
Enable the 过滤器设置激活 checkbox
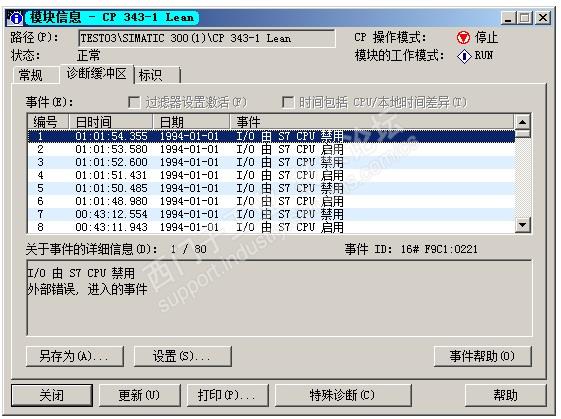(x=134, y=102)
